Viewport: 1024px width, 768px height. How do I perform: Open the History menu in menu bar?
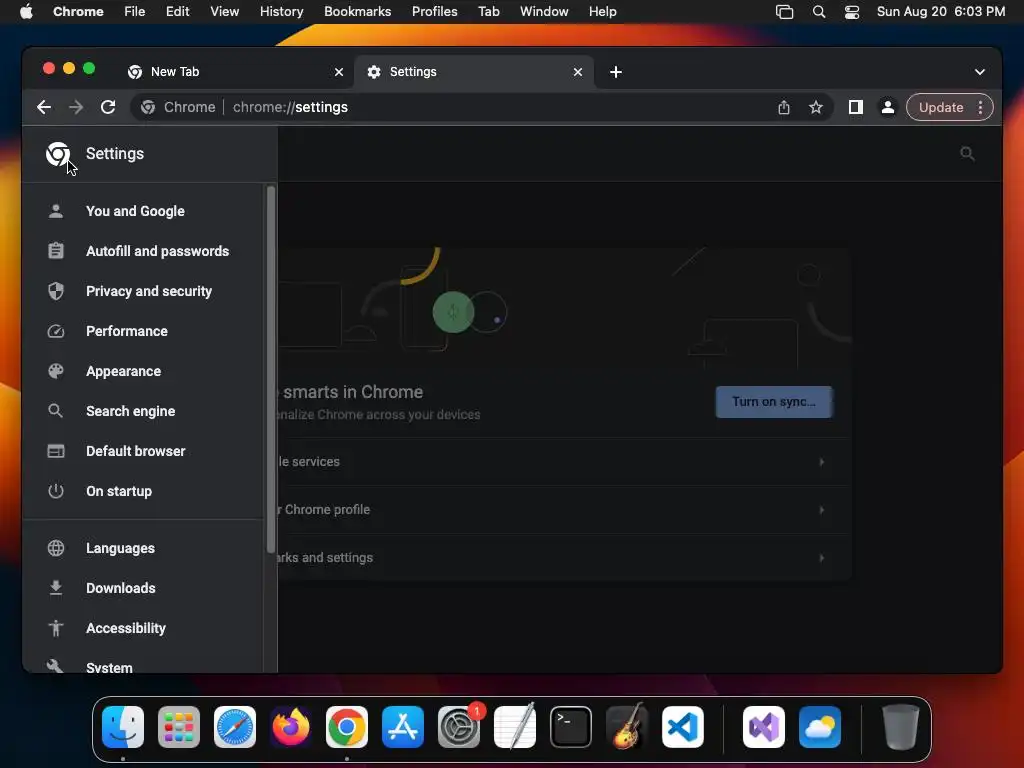pos(281,12)
